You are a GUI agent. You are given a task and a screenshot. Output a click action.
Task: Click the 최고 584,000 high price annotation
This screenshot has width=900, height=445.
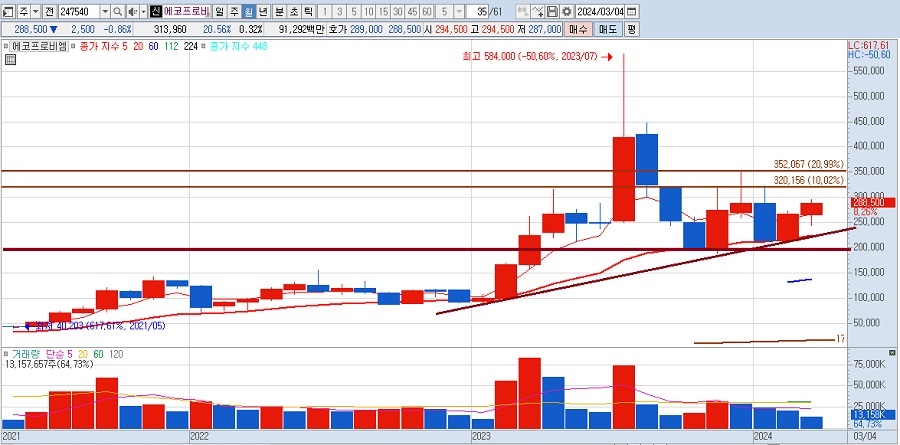click(530, 57)
